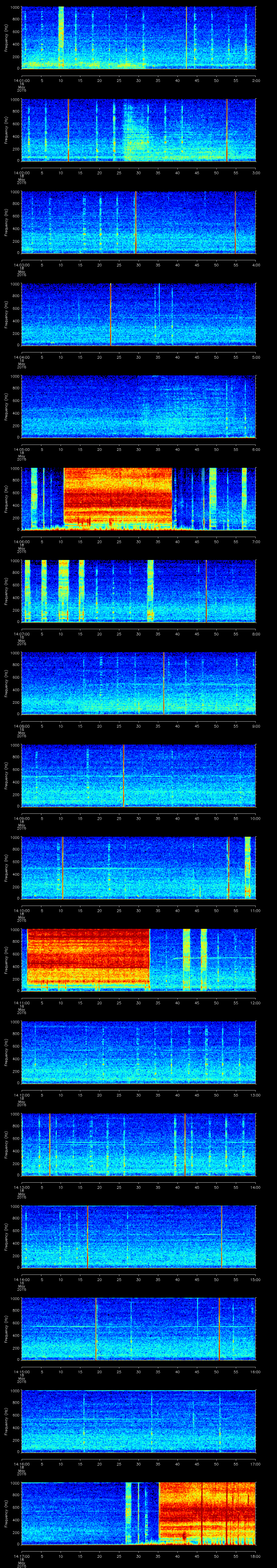Select the 12:00 end time label

(255, 1003)
